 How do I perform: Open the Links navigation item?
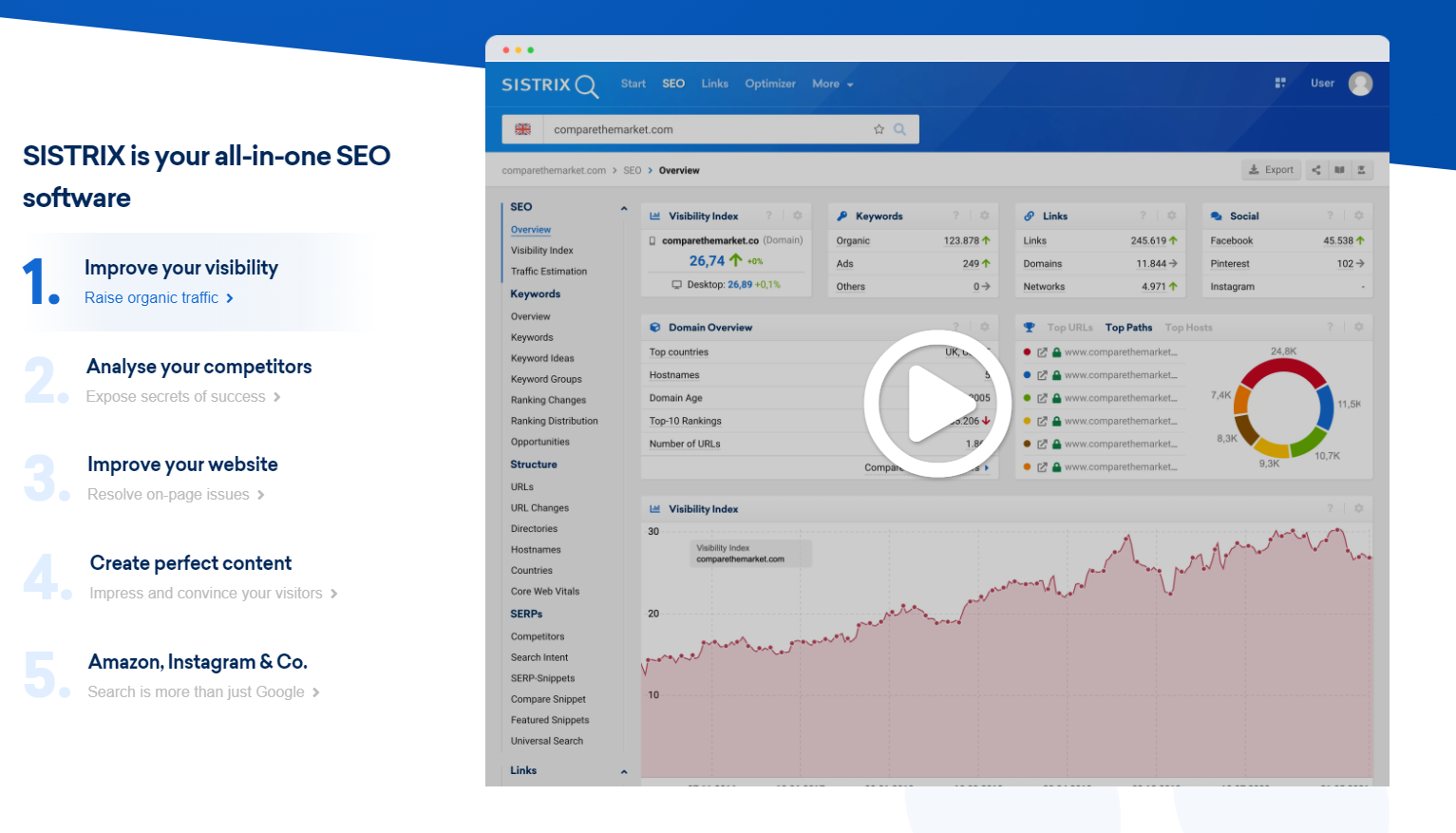[x=715, y=84]
